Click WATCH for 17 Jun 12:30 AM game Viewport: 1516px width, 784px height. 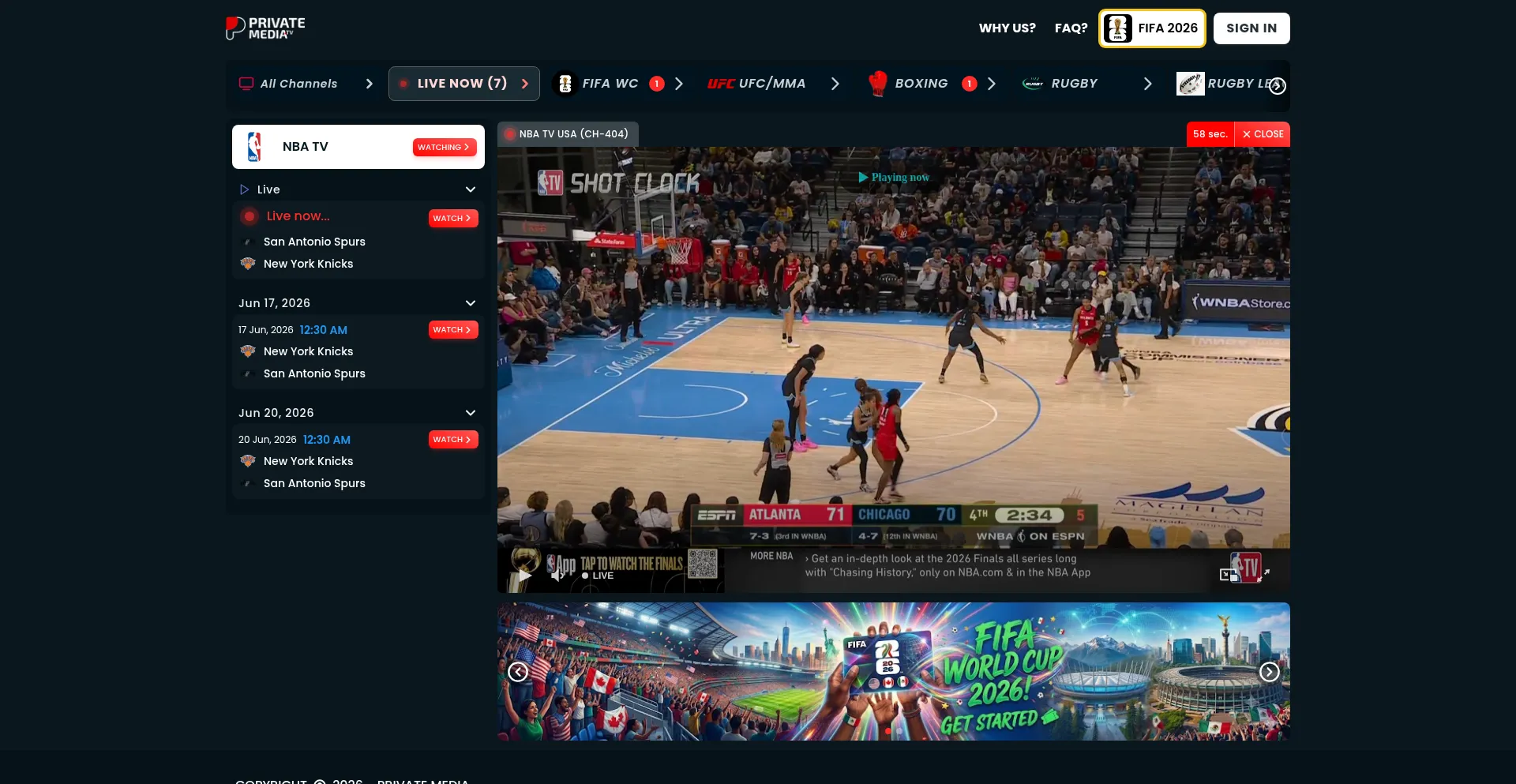point(453,330)
